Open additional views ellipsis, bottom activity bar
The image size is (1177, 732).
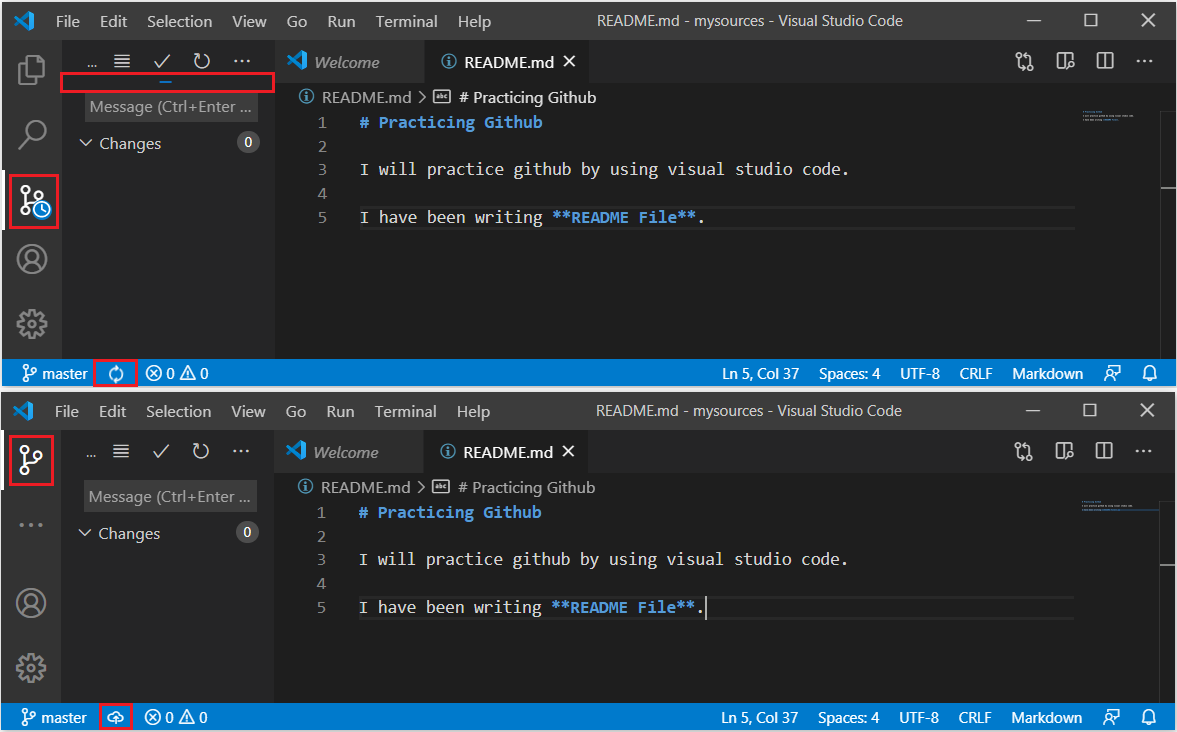click(31, 525)
